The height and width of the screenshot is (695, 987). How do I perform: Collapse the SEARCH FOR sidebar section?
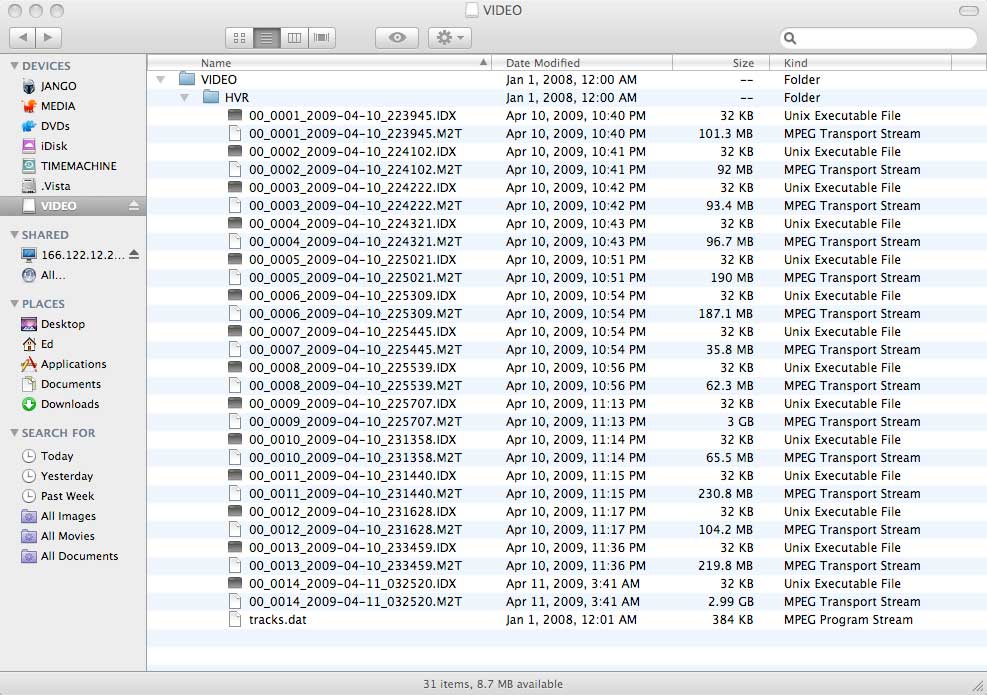click(x=14, y=434)
